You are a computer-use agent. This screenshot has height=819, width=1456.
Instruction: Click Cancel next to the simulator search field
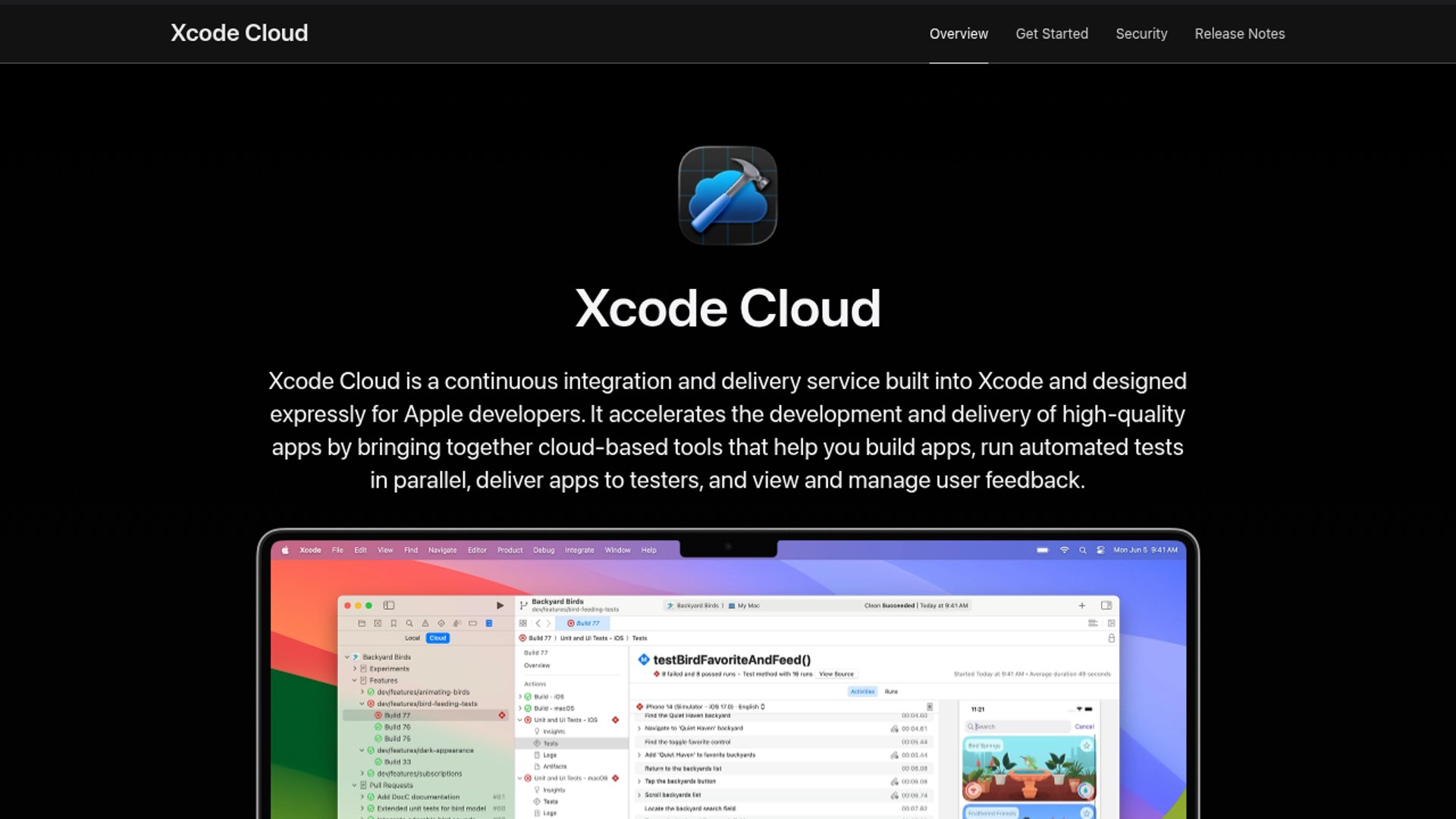(x=1084, y=726)
